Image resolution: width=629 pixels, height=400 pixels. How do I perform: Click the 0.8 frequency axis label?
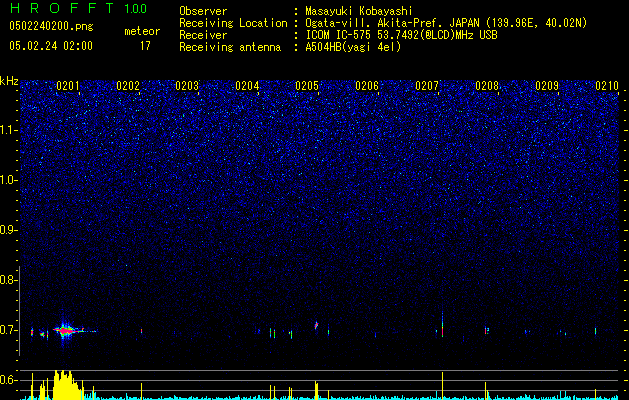point(8,280)
